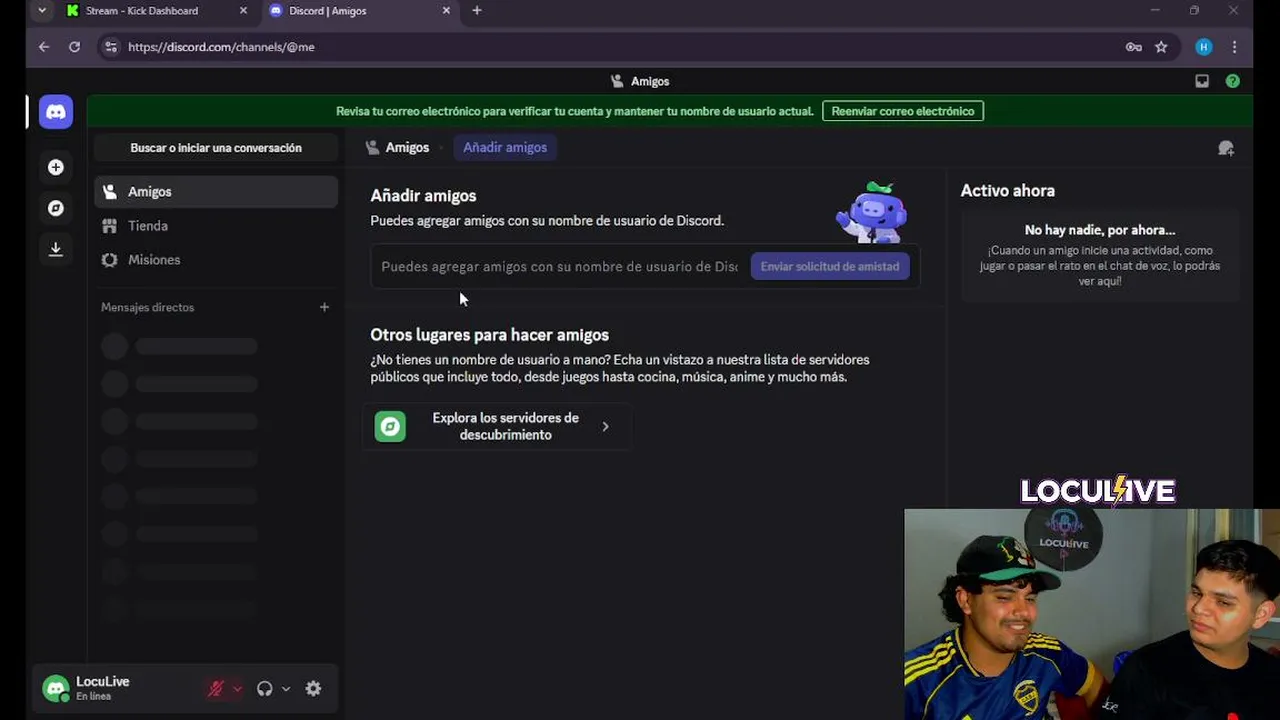Open Discord home direct messages icon
The width and height of the screenshot is (1280, 720).
pos(56,112)
